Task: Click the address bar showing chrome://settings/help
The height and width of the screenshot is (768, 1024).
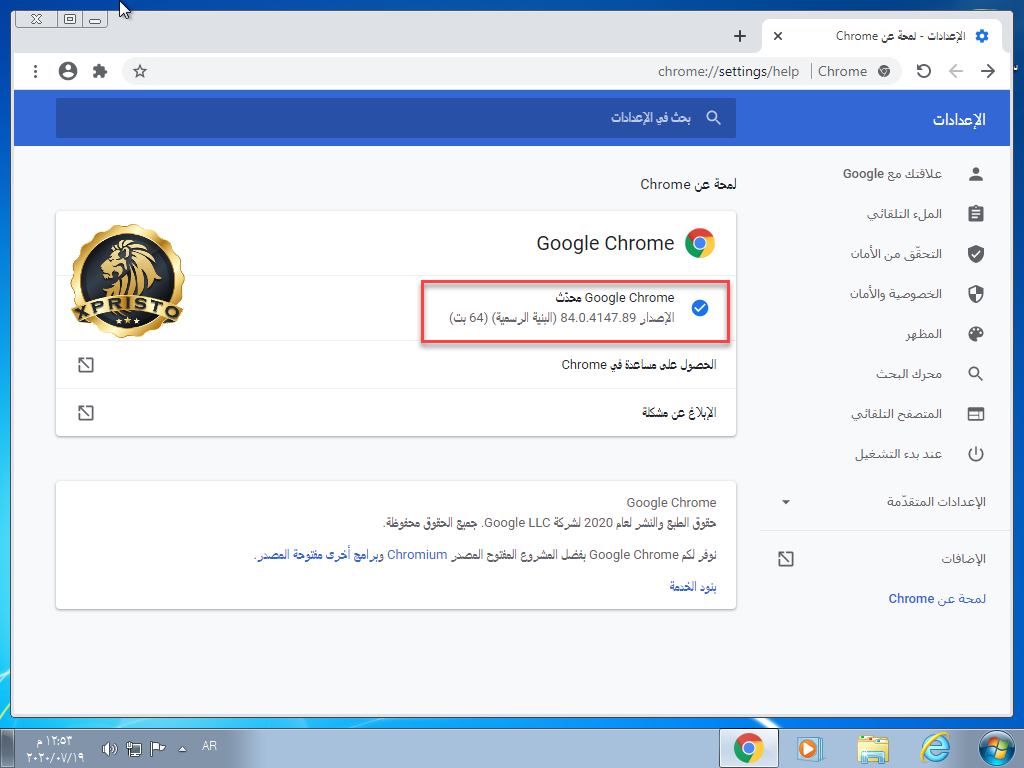Action: pyautogui.click(x=728, y=71)
